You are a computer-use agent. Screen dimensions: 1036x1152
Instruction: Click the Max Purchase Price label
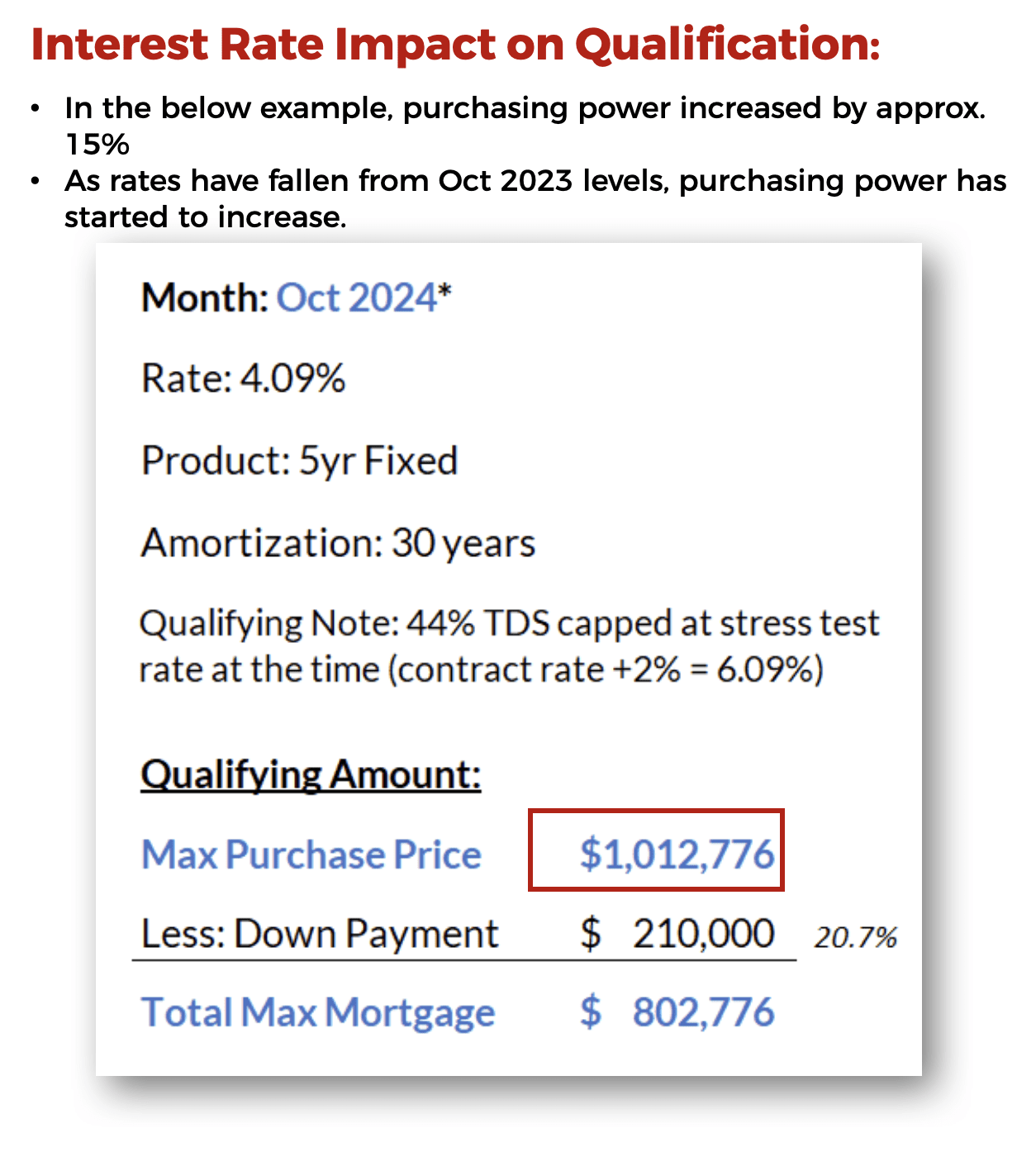pyautogui.click(x=311, y=854)
